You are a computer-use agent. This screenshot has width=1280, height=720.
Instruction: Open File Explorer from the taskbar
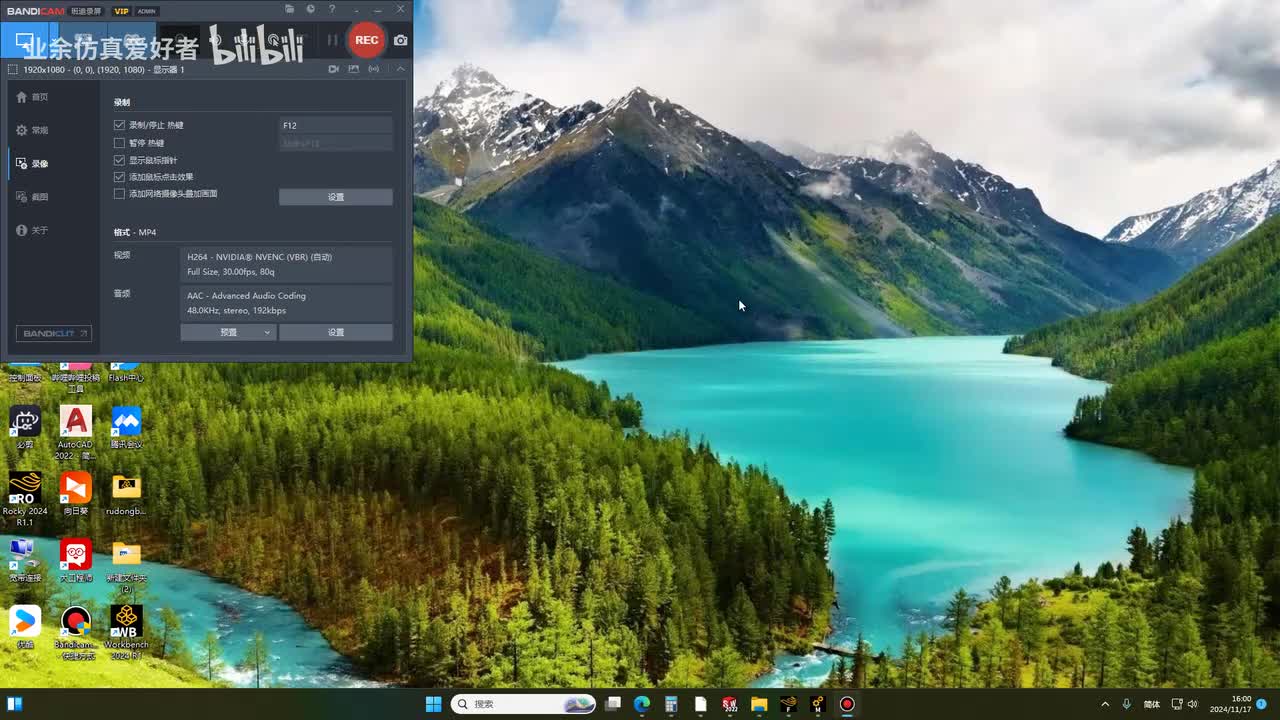pyautogui.click(x=759, y=704)
